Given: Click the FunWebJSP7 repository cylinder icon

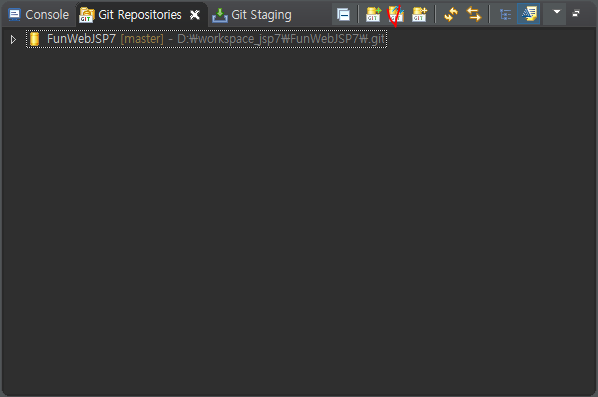Looking at the screenshot, I should (35, 39).
